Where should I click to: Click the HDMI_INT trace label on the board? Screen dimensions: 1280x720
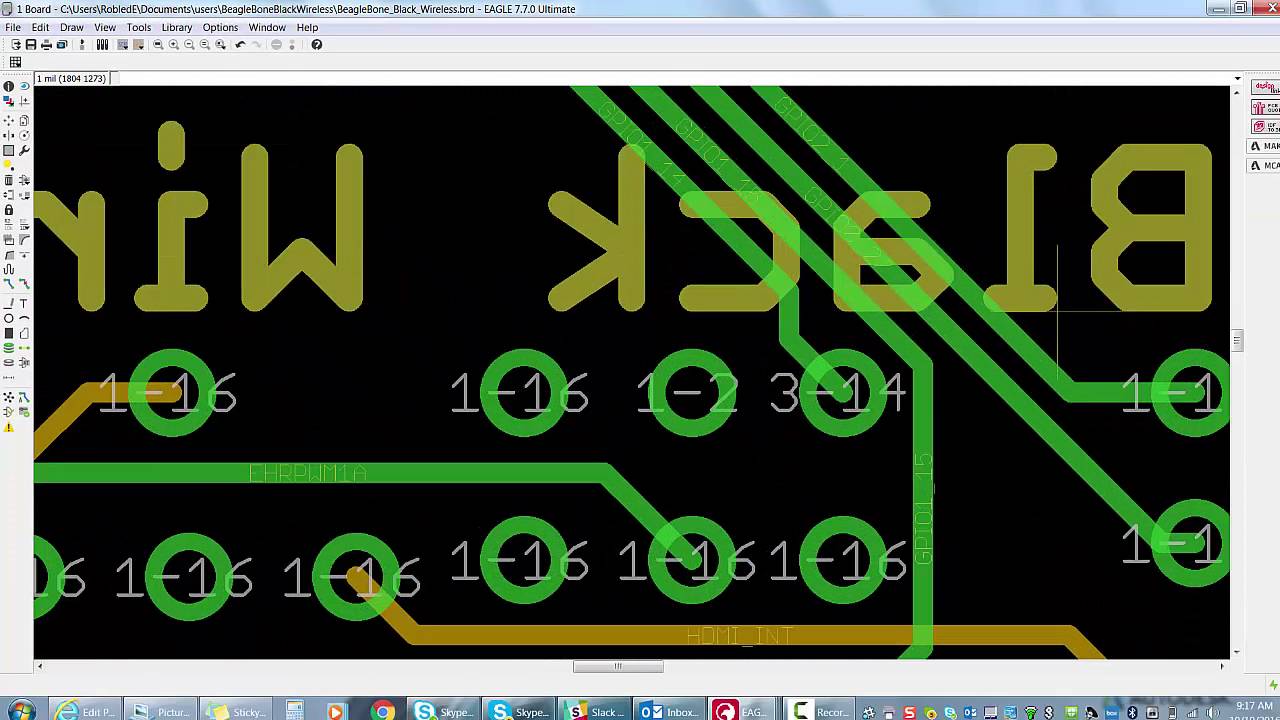pos(740,636)
